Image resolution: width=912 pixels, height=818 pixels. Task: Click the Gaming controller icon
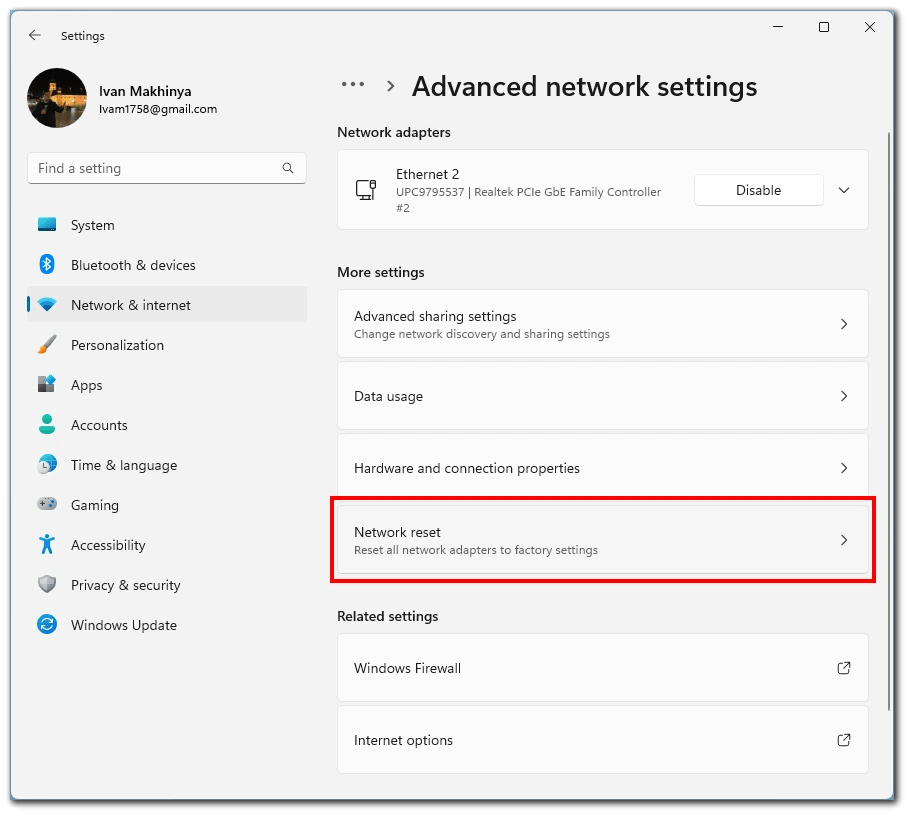point(47,505)
